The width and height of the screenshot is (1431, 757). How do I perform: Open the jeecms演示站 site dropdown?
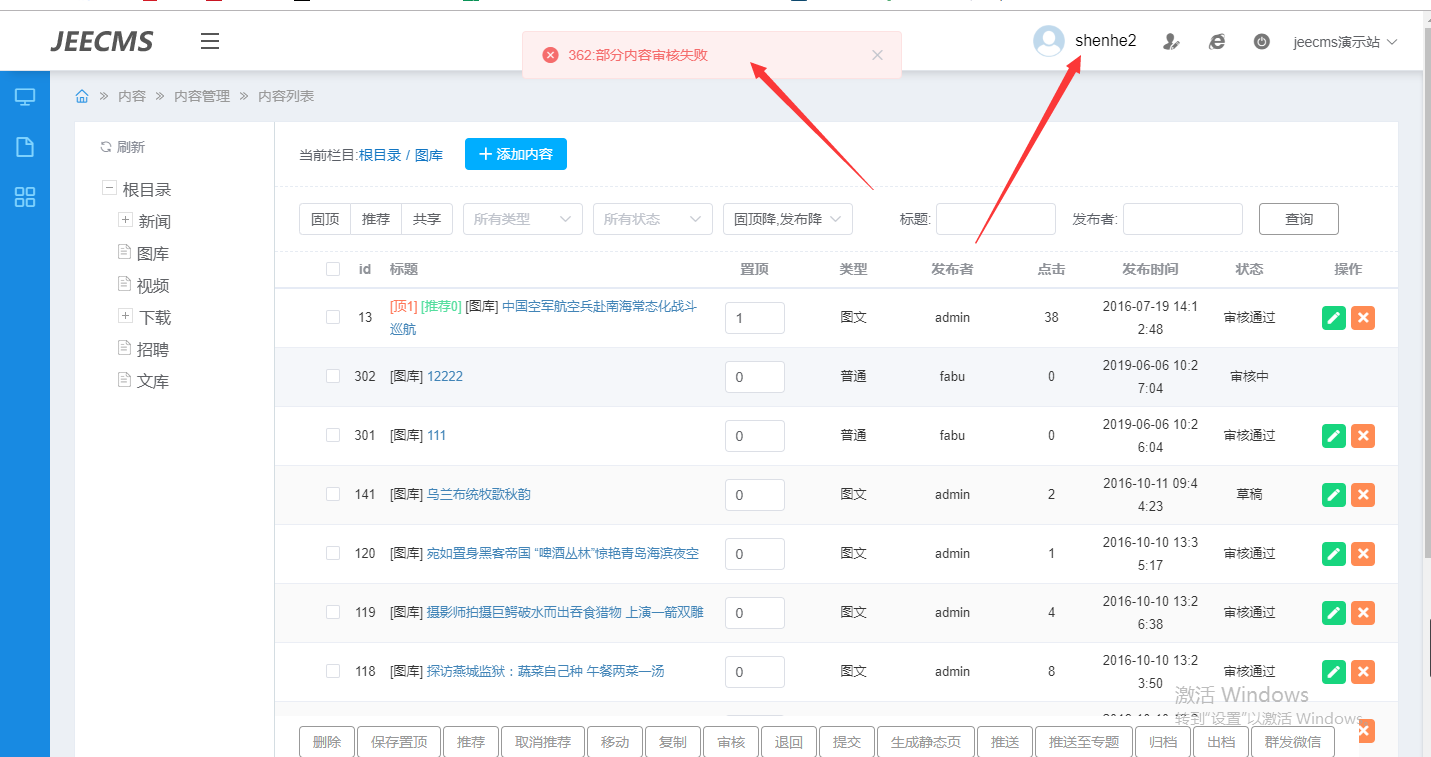[x=1344, y=42]
